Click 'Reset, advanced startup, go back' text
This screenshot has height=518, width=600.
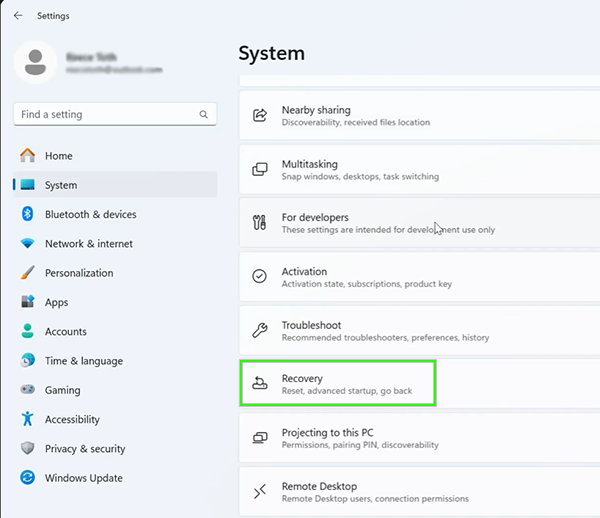pos(347,391)
